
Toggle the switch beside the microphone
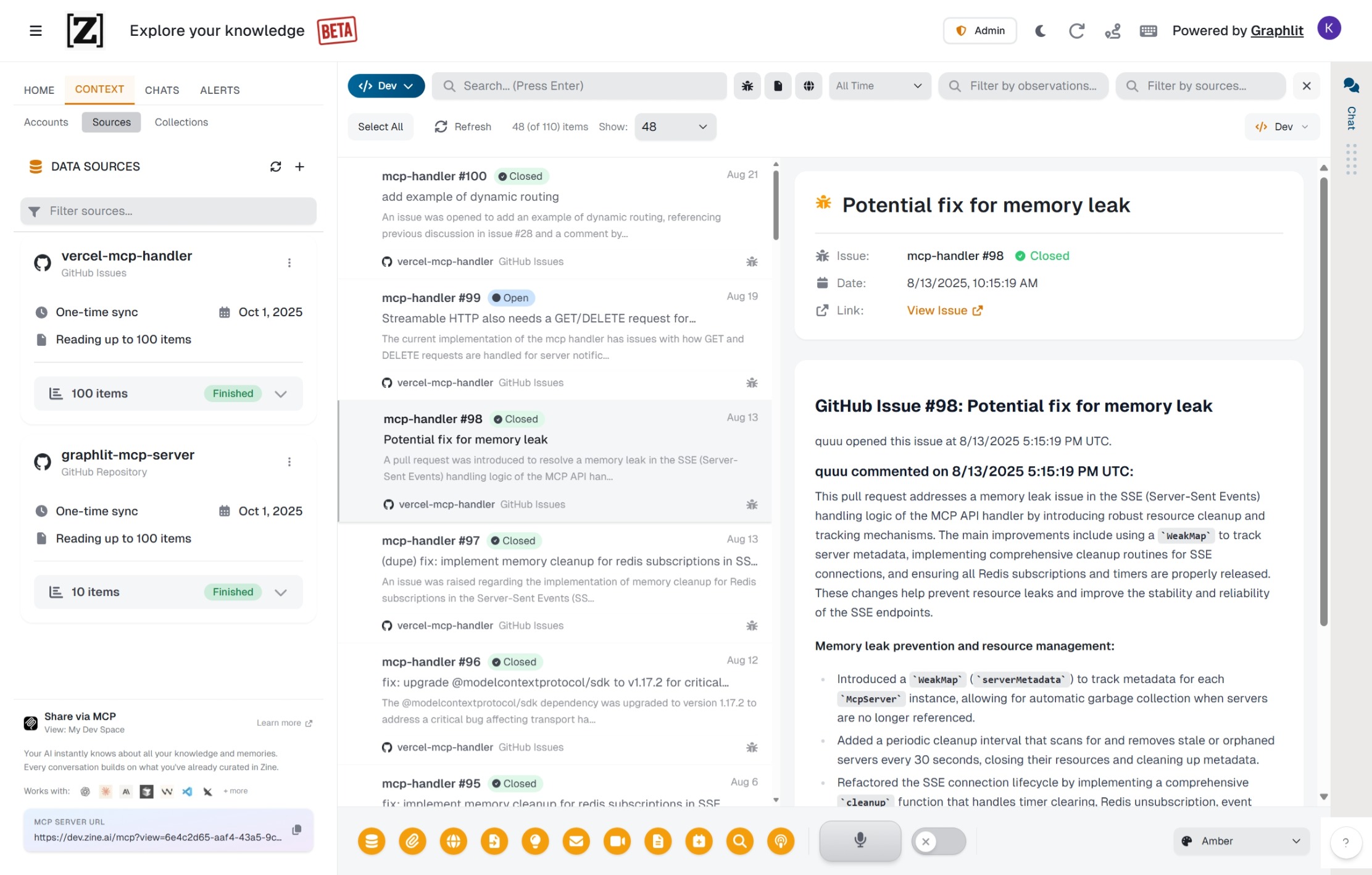[x=939, y=841]
